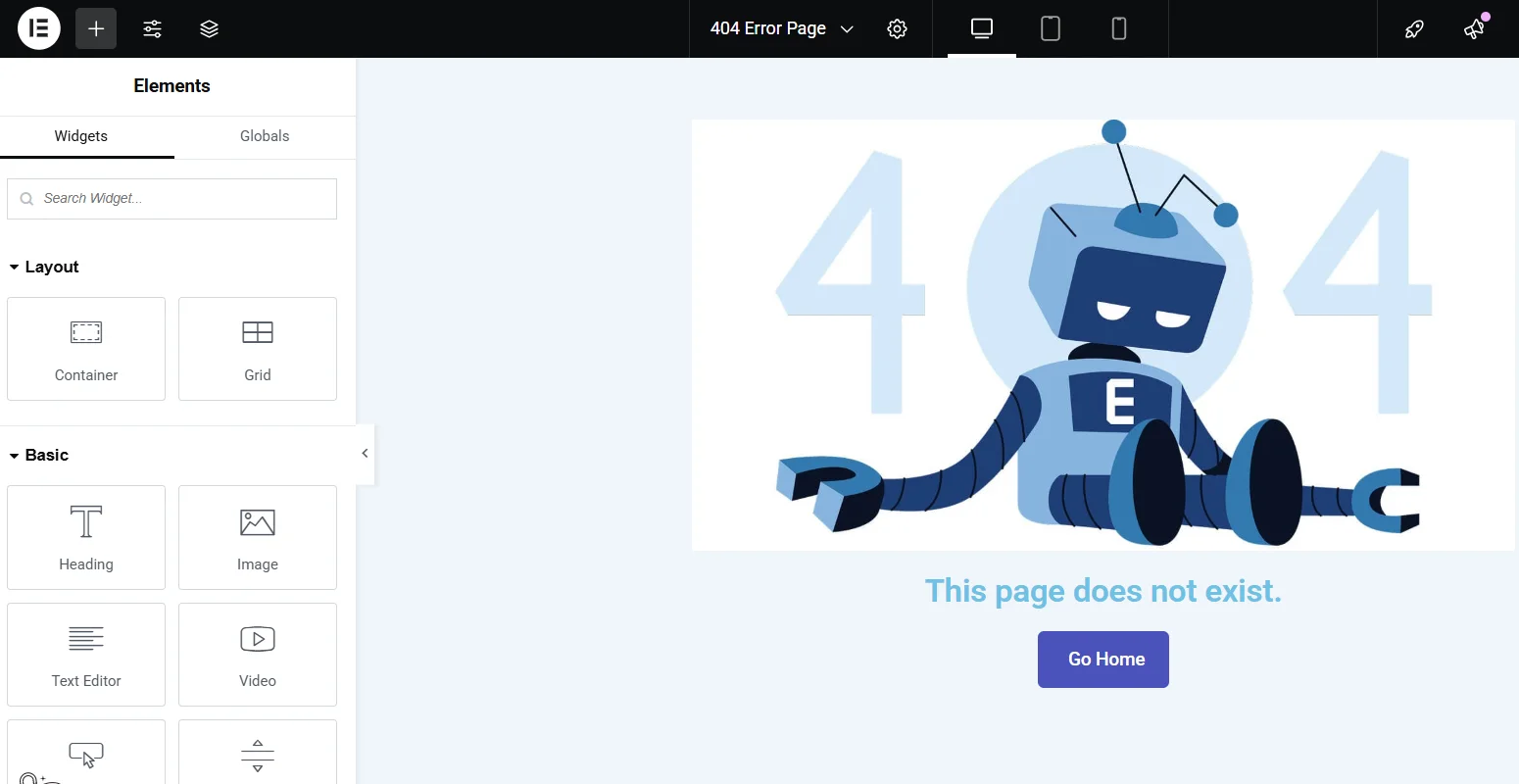The height and width of the screenshot is (784, 1519).
Task: Select the Widgets tab
Action: click(81, 136)
